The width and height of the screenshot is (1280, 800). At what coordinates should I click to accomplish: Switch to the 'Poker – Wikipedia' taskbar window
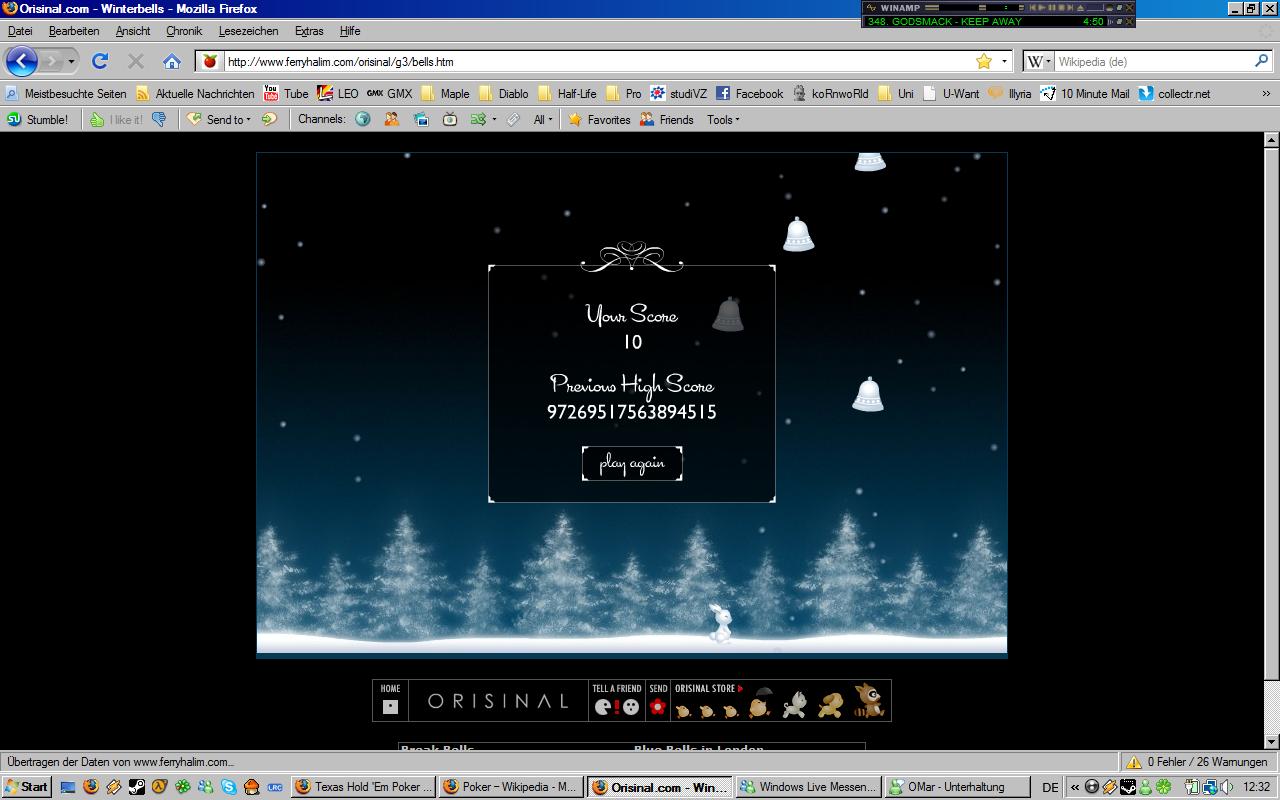pyautogui.click(x=512, y=786)
